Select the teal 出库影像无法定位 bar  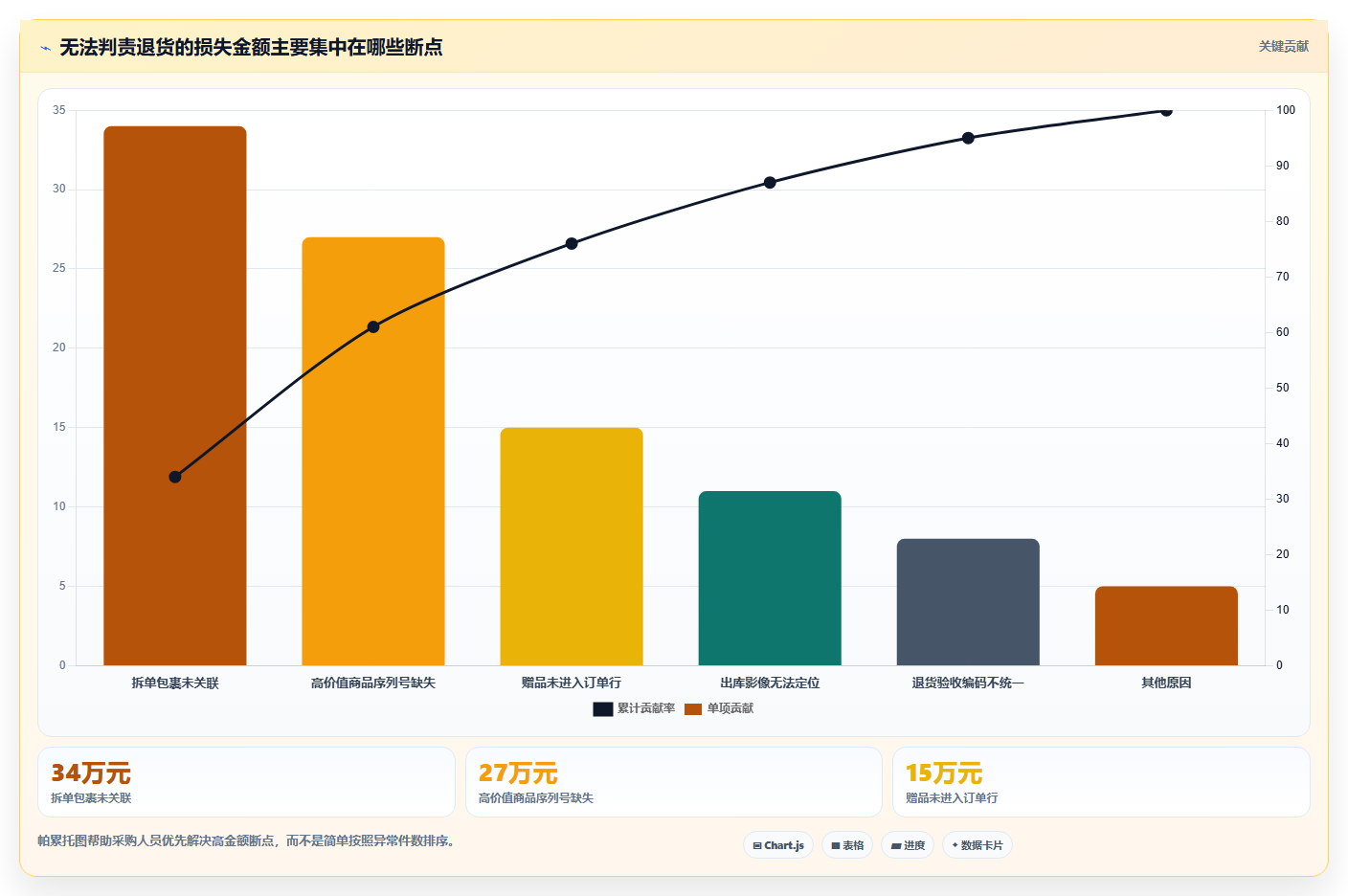[x=770, y=578]
